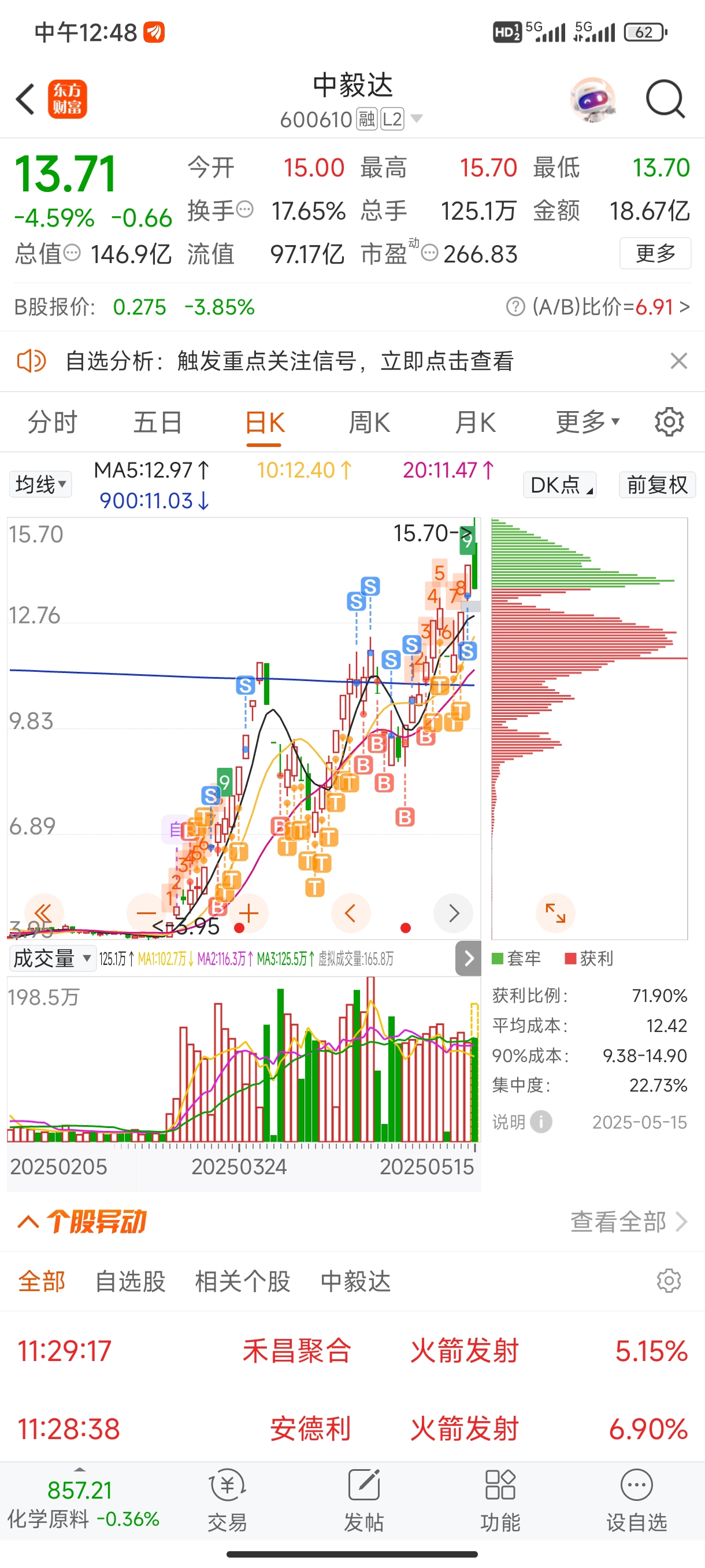Tap the 发帖 bottom icon
Viewport: 705px width, 1568px height.
363,1500
